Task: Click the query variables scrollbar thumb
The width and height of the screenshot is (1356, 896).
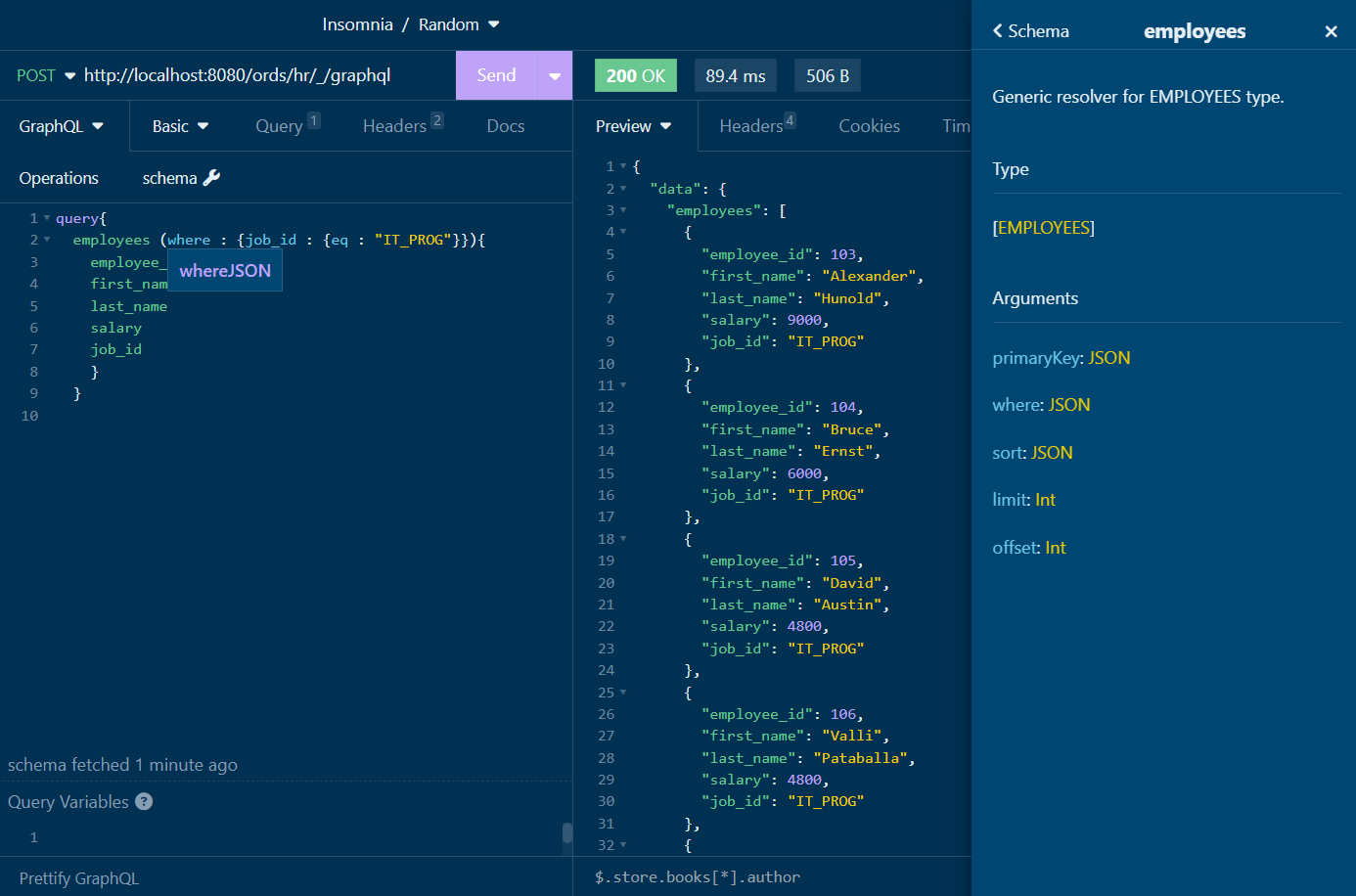Action: (567, 832)
